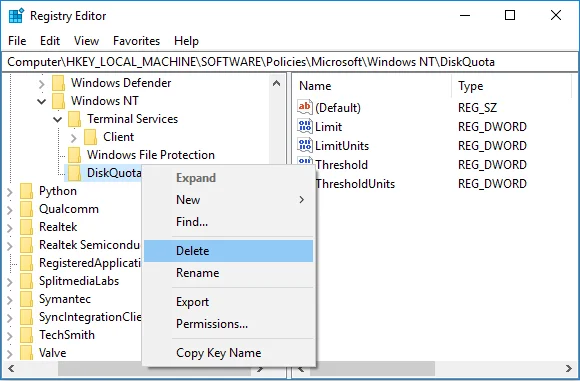This screenshot has width=580, height=381.
Task: Open the Edit menu
Action: pos(50,41)
